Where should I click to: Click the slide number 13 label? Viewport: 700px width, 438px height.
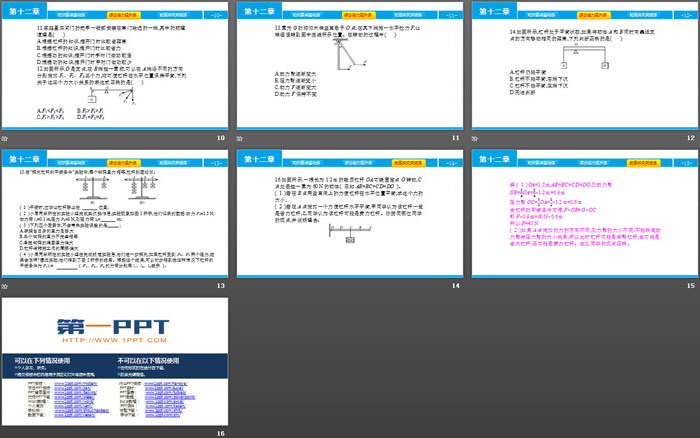pos(220,287)
